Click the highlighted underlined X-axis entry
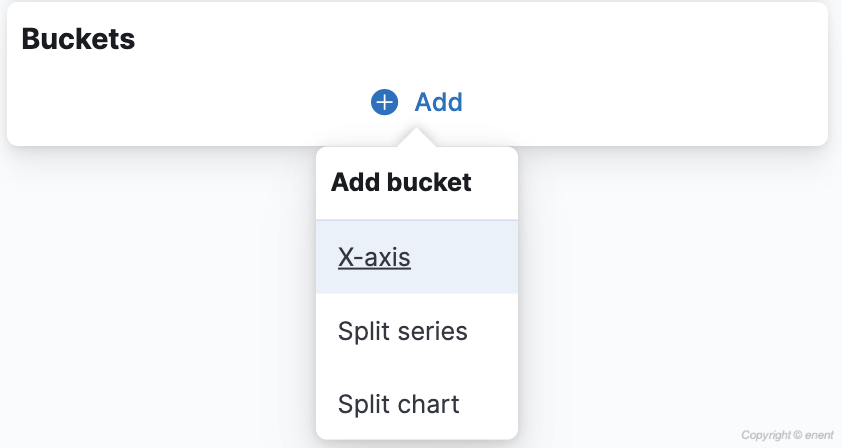The width and height of the screenshot is (842, 448). 374,257
